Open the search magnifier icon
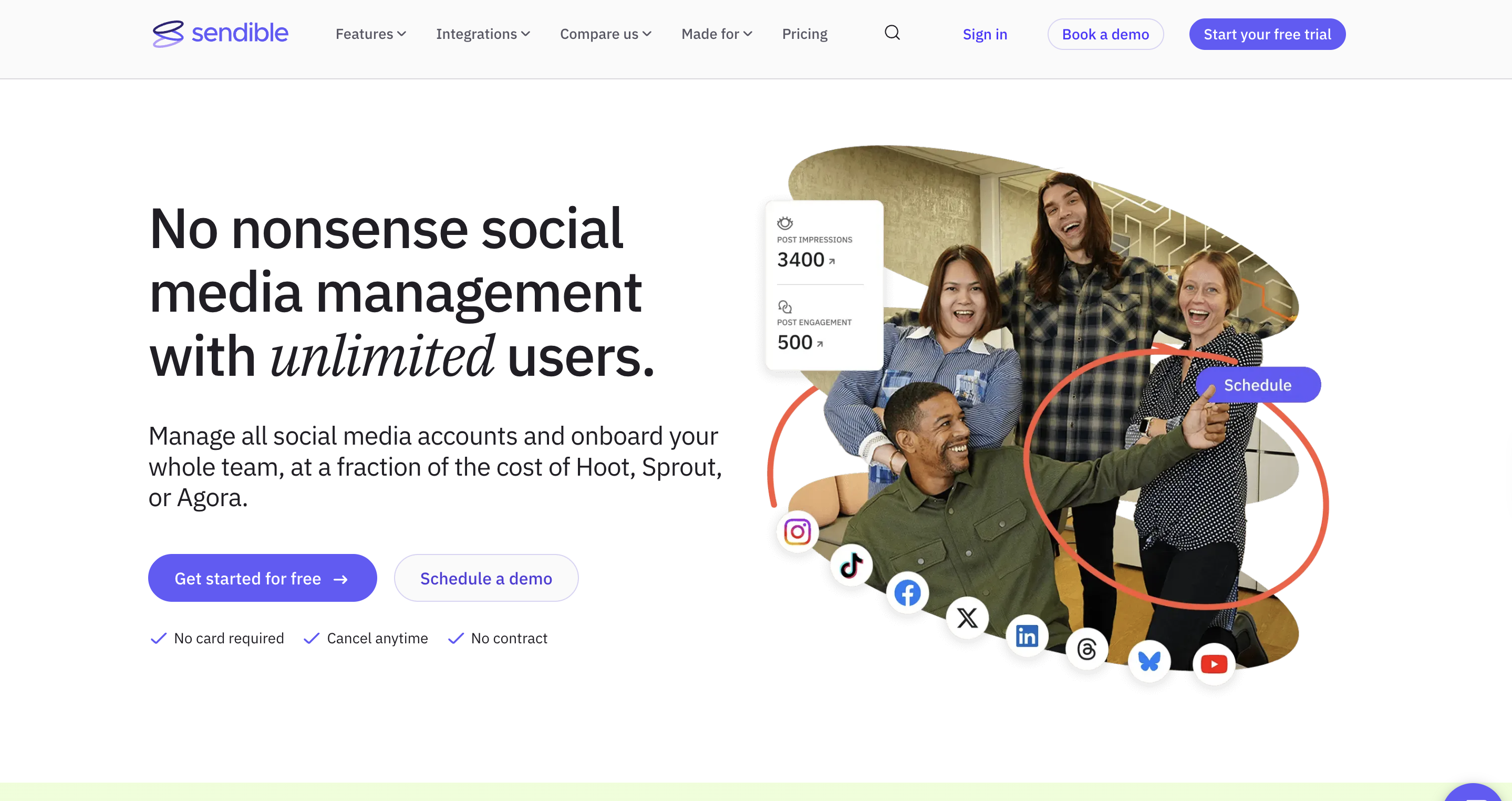This screenshot has width=1512, height=801. tap(892, 33)
